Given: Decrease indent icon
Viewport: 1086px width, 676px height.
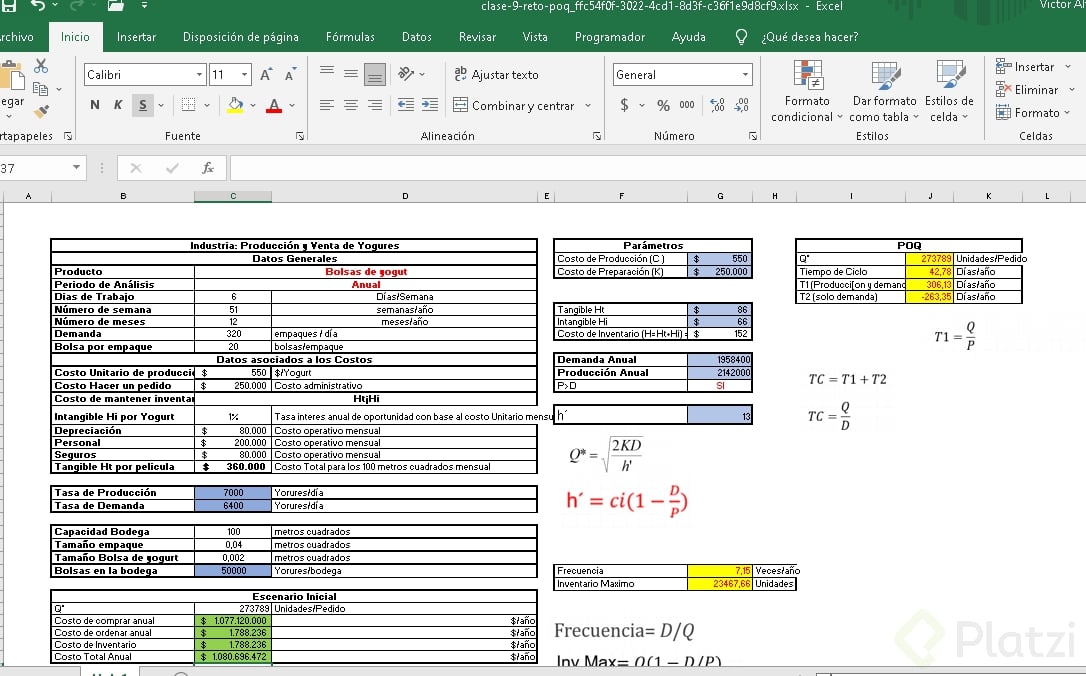Looking at the screenshot, I should (406, 105).
